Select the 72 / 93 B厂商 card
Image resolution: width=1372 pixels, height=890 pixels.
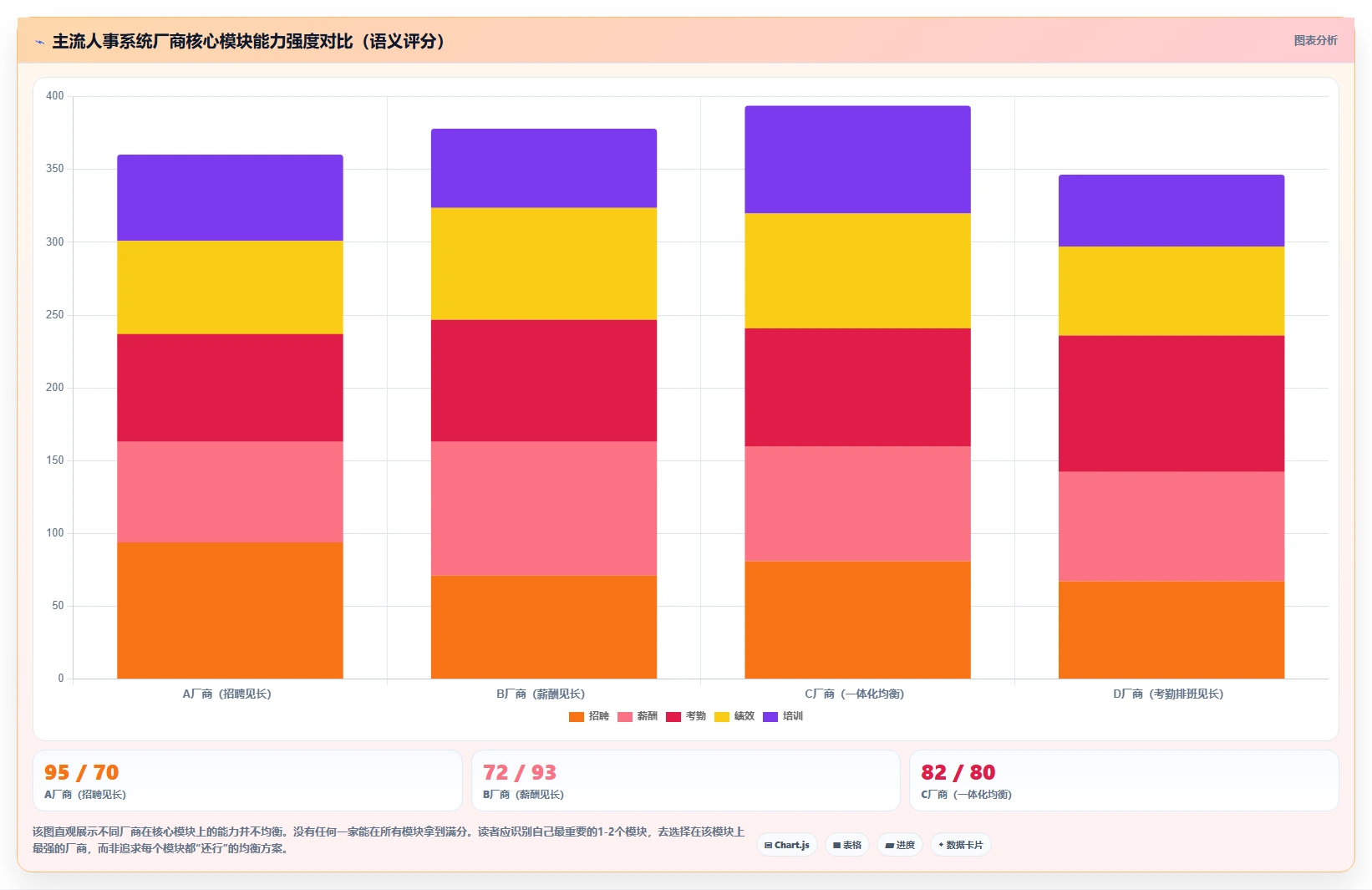click(x=686, y=781)
